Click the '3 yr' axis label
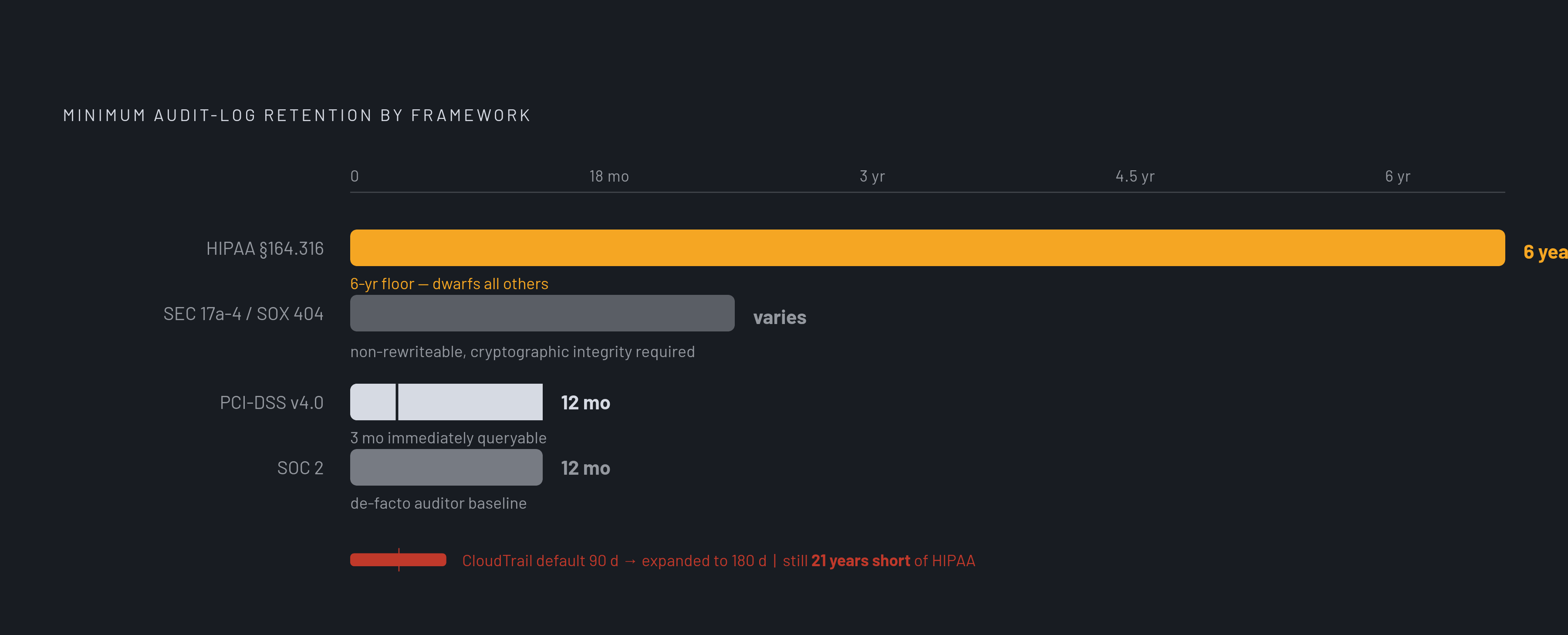 (x=872, y=176)
